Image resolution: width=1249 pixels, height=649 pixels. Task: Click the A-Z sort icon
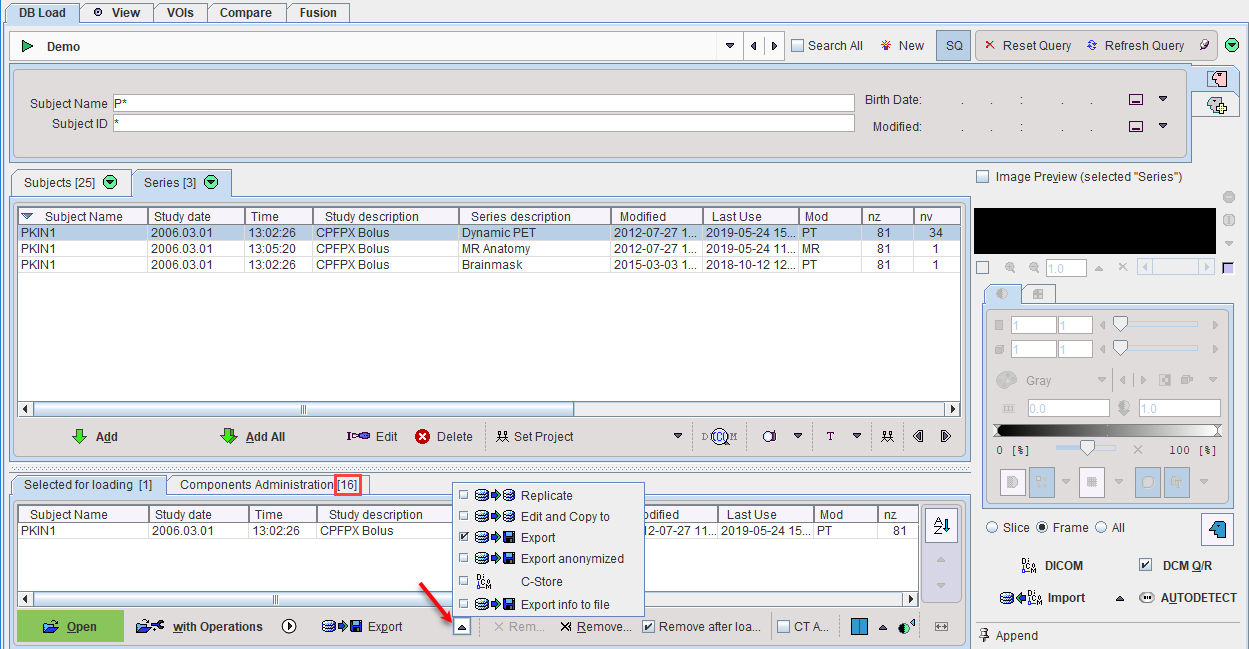[x=941, y=524]
